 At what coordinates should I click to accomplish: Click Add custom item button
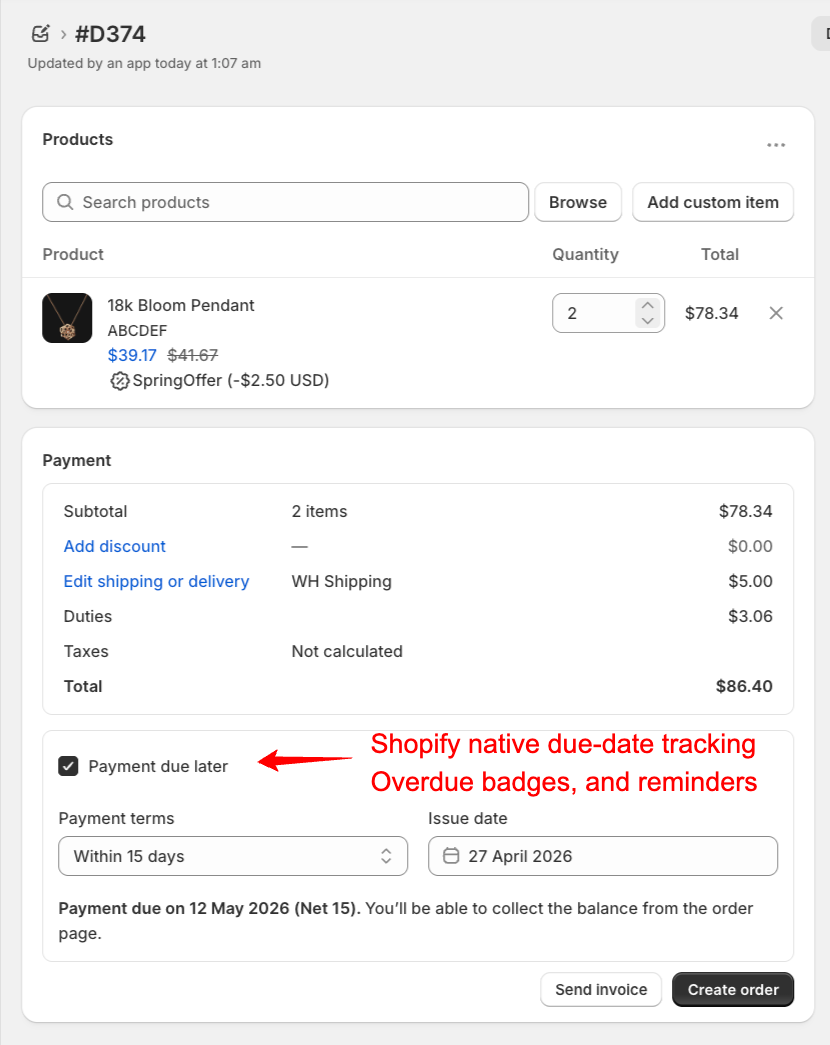pos(713,202)
